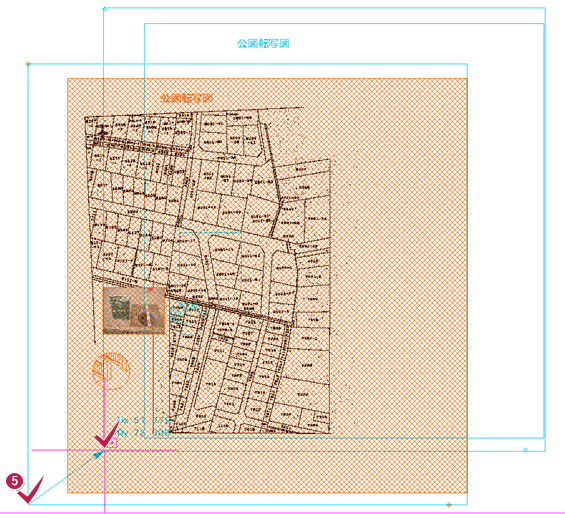This screenshot has width=565, height=514.
Task: Select the orange 公図転写図 title text
Action: coord(186,98)
